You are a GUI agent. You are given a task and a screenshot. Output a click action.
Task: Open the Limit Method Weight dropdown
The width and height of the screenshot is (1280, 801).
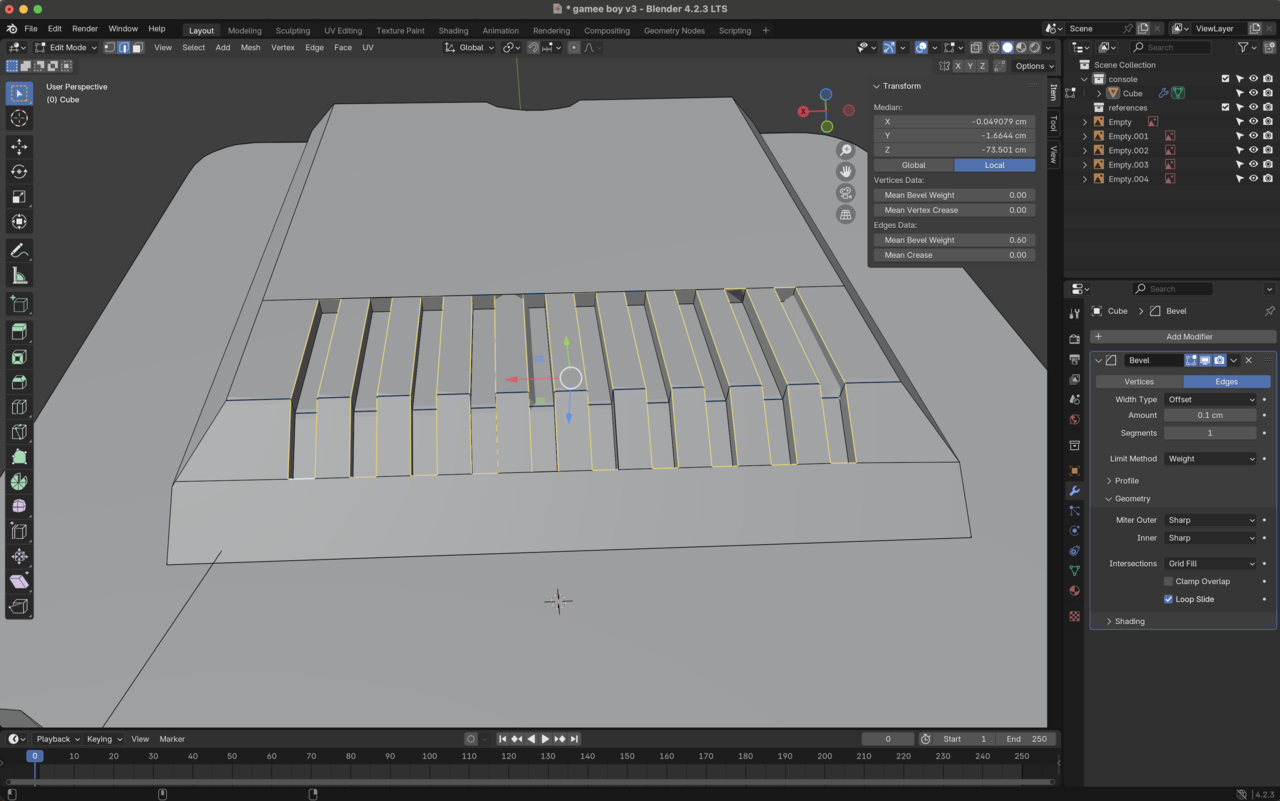(x=1210, y=459)
